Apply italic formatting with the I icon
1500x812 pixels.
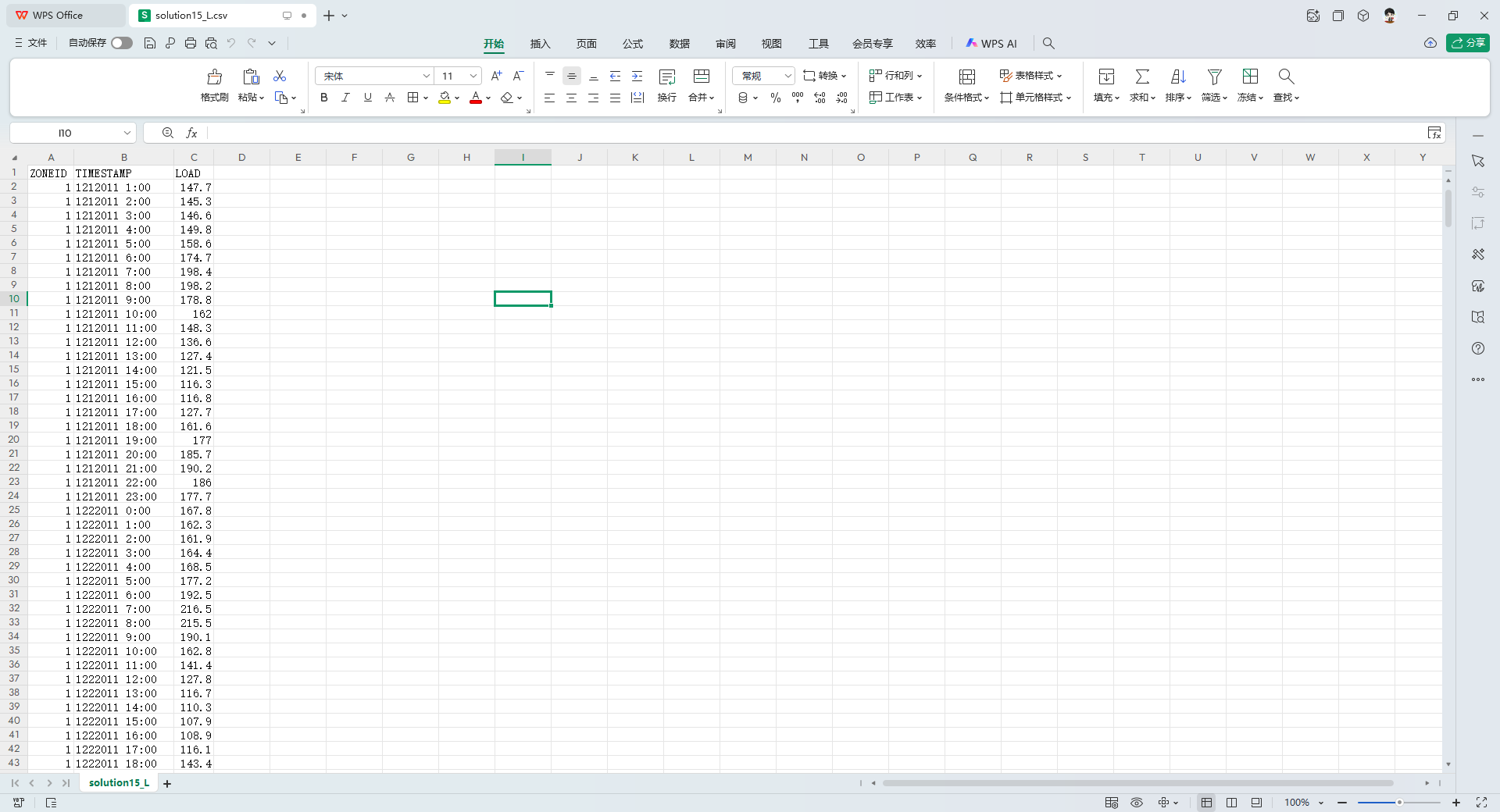pyautogui.click(x=345, y=98)
